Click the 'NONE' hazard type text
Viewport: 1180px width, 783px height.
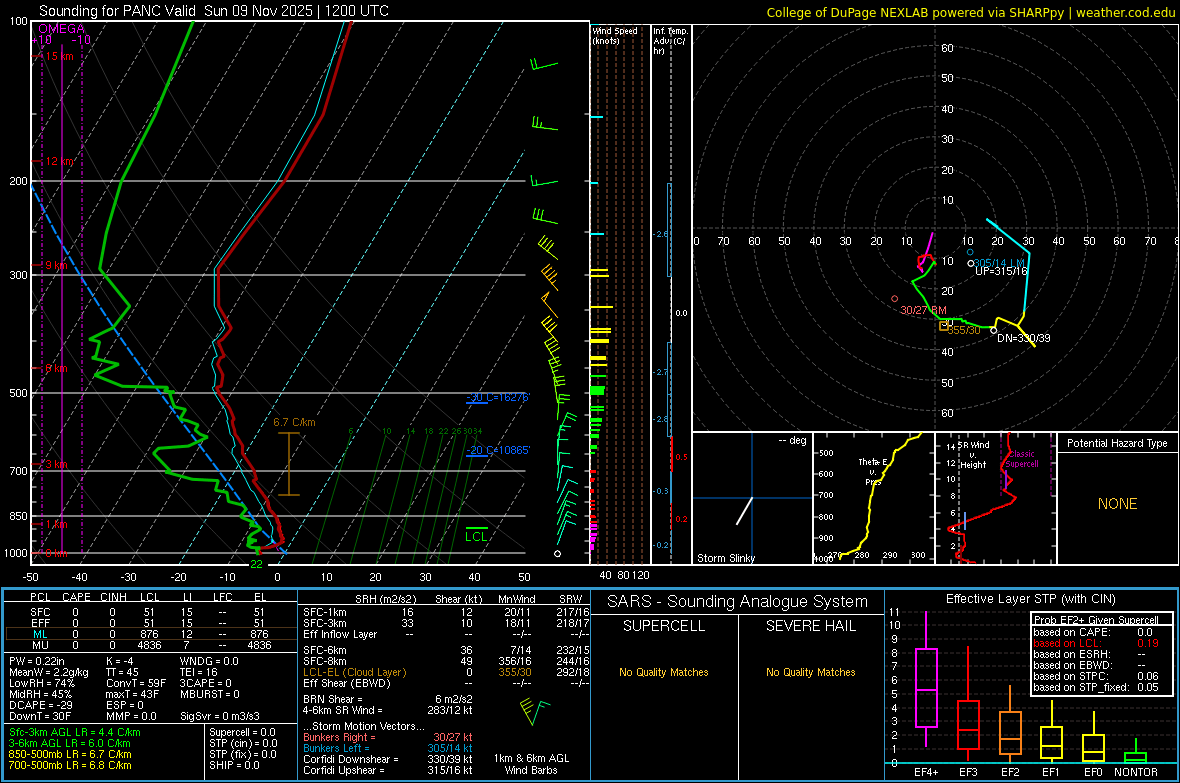coord(1118,504)
